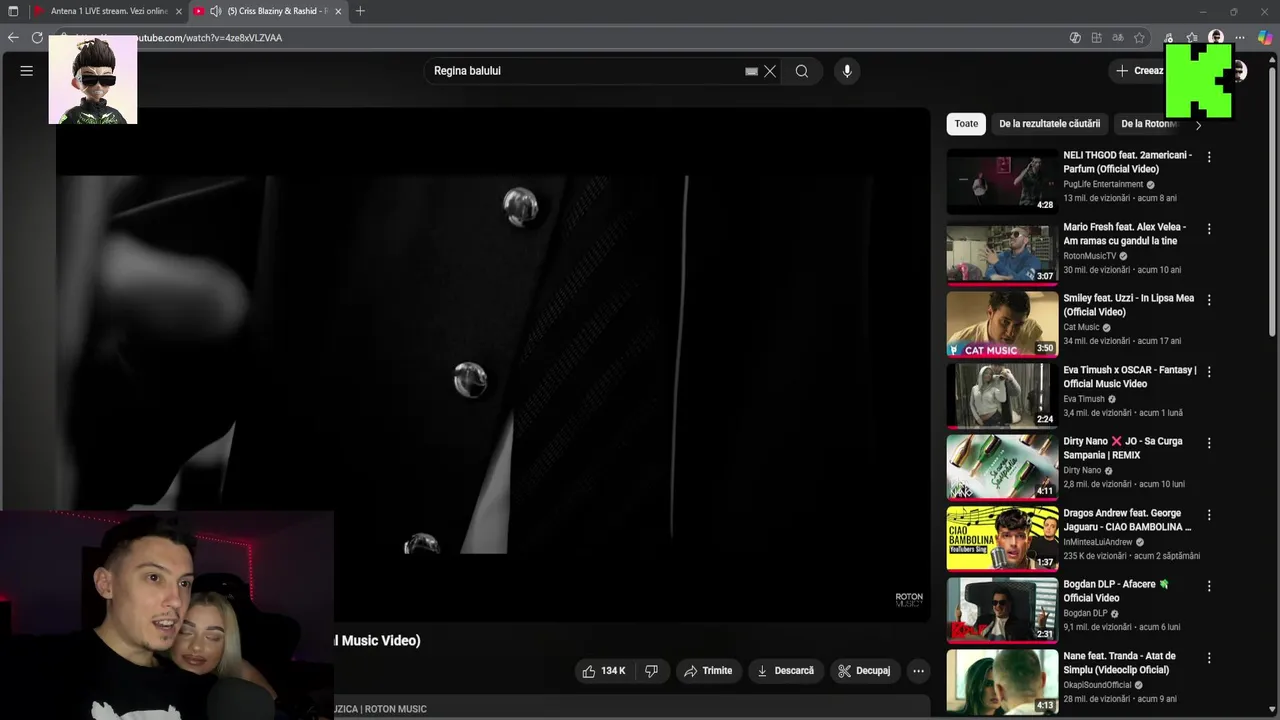Open more actions ellipsis under video

[x=918, y=671]
